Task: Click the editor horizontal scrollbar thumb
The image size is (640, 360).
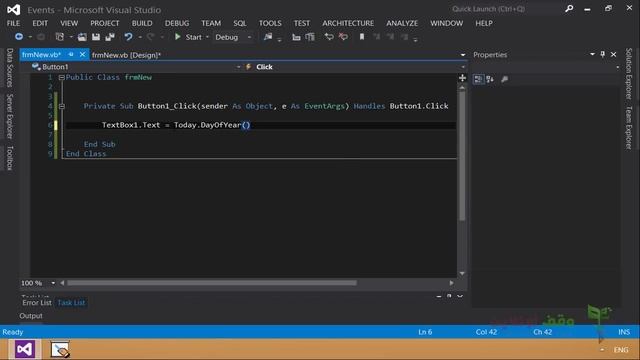Action: point(212,283)
